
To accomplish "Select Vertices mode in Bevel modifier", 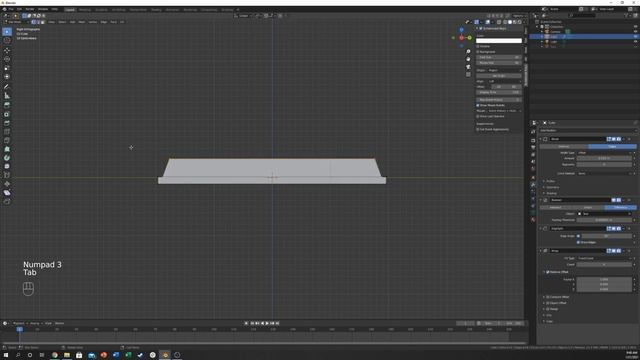I will (x=563, y=146).
